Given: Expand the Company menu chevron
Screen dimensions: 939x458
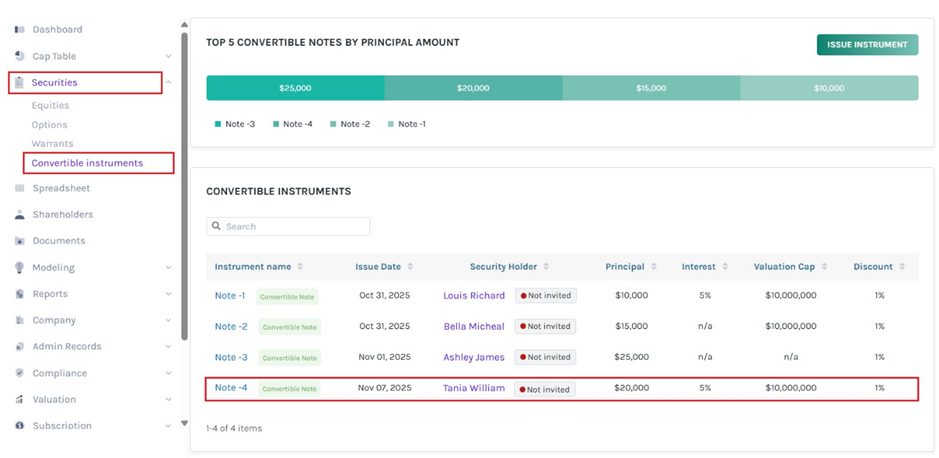Looking at the screenshot, I should [168, 321].
